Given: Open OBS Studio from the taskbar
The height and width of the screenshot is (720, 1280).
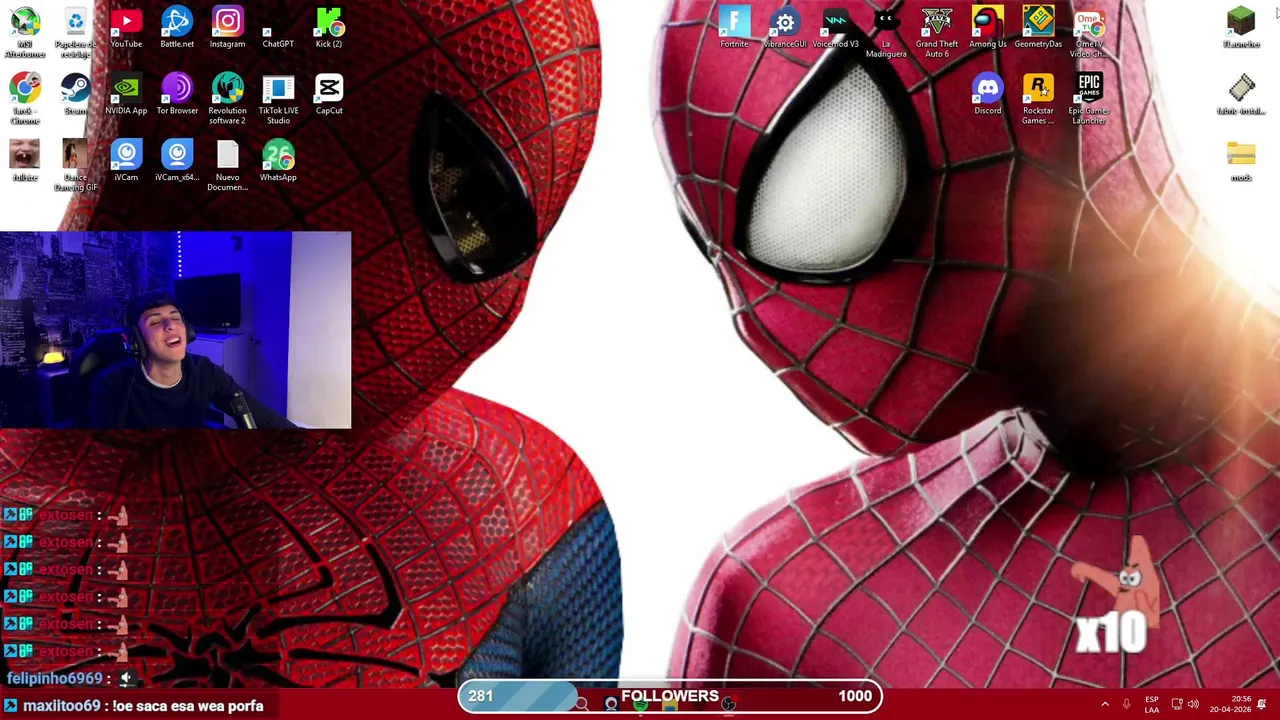Looking at the screenshot, I should coord(728,704).
